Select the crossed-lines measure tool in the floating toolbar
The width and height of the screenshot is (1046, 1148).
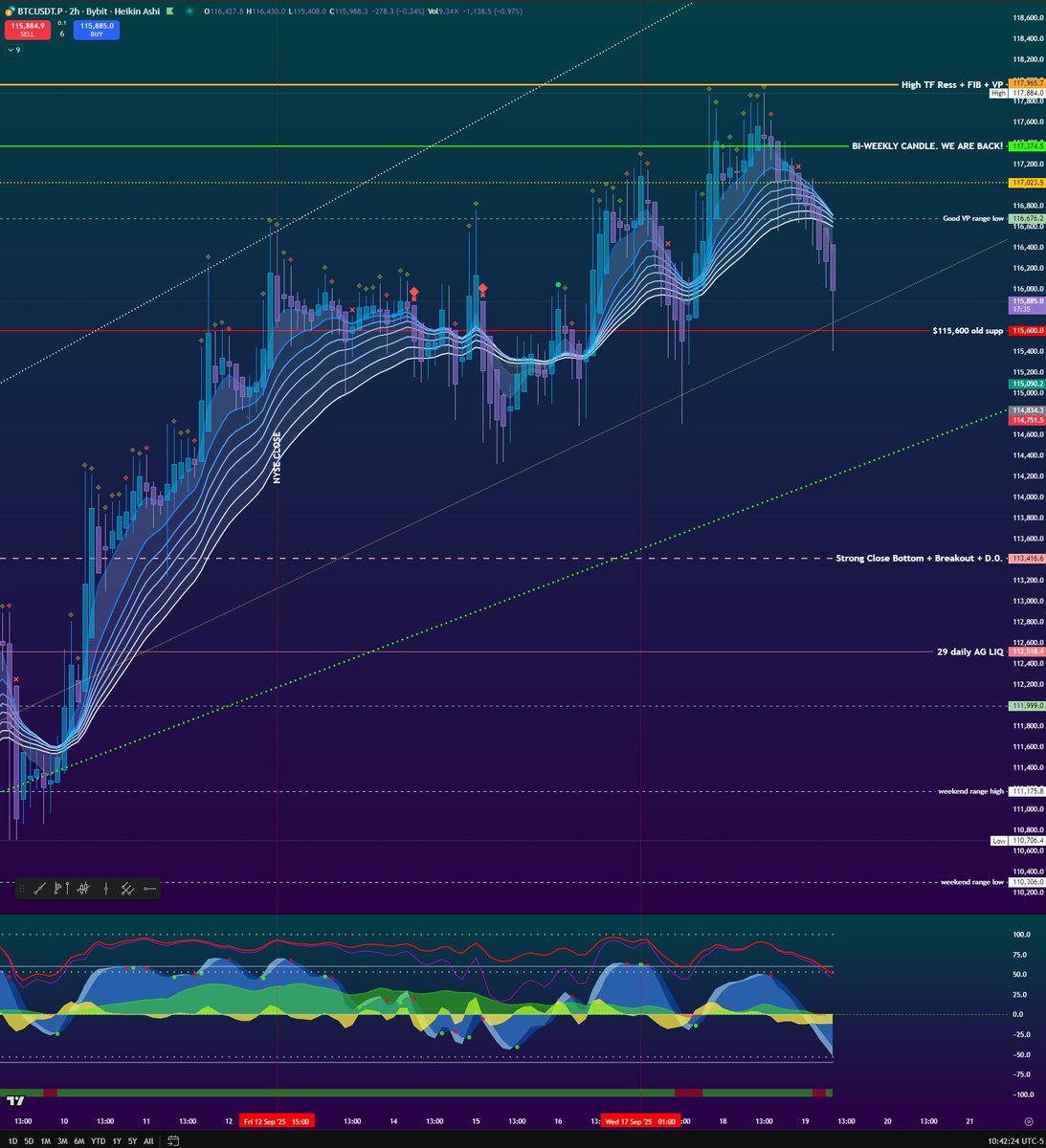click(x=126, y=888)
